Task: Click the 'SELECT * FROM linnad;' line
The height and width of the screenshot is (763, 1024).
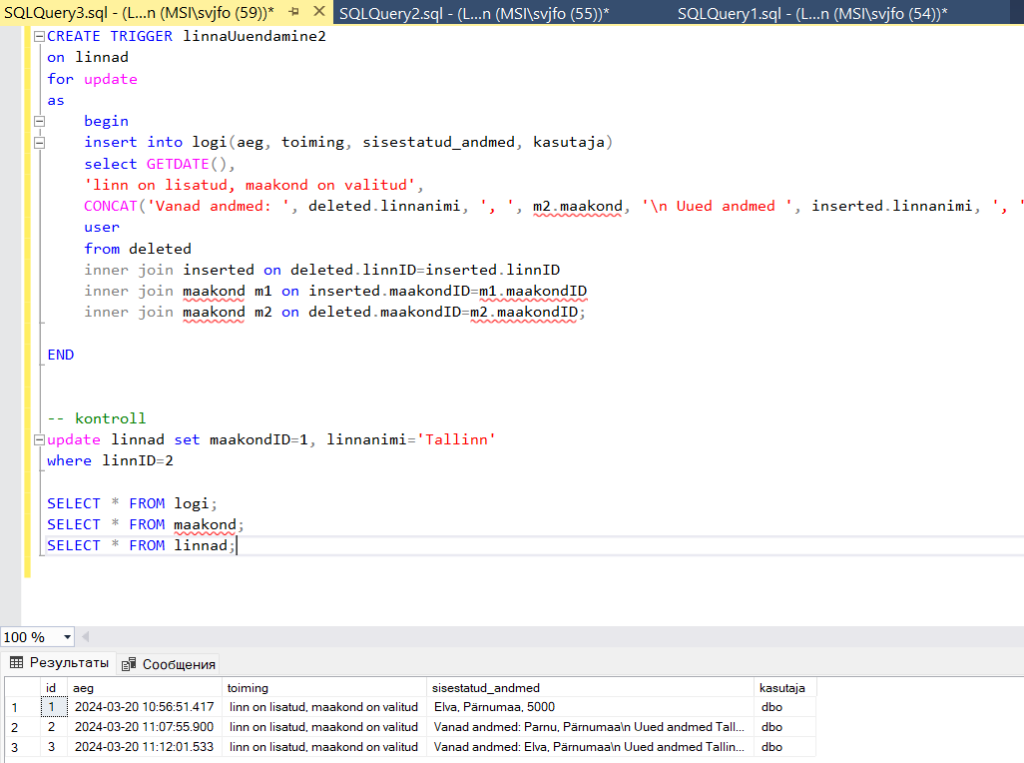Action: pos(141,545)
